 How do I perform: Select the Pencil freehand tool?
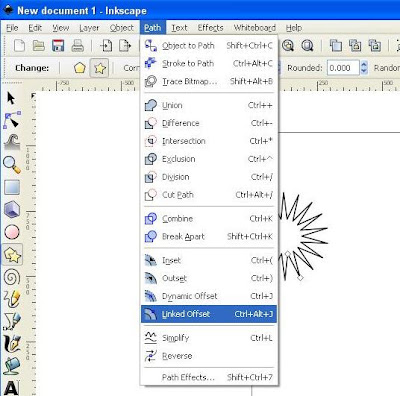pos(12,299)
